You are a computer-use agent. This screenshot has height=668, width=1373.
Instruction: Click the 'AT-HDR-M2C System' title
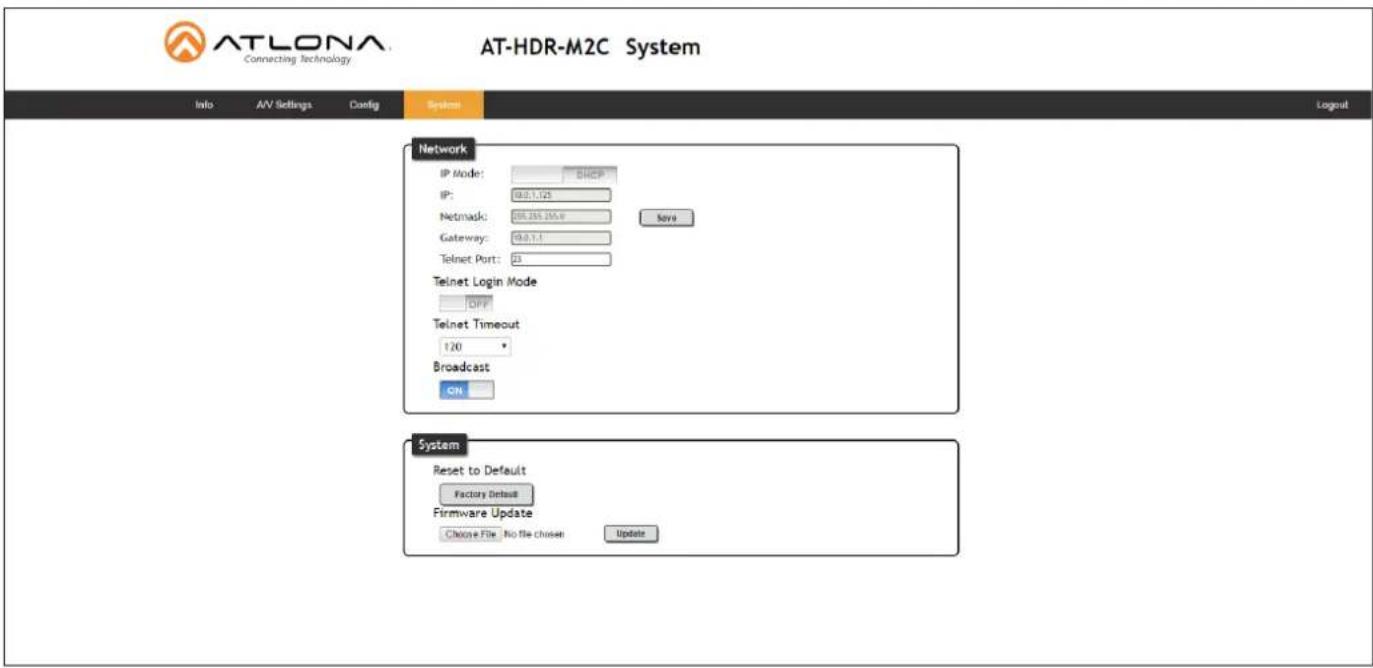point(590,47)
